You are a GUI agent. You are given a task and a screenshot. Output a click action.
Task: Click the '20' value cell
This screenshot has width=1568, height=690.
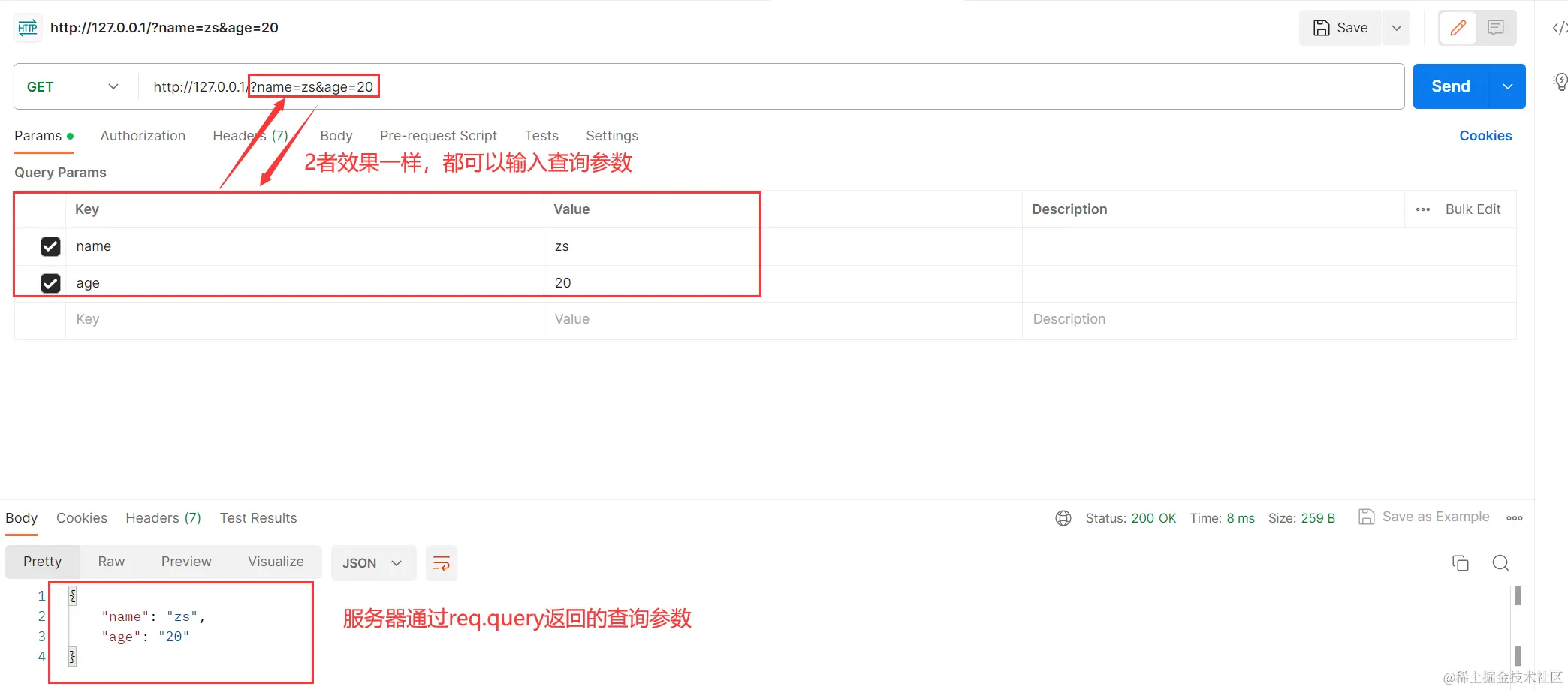[x=782, y=283]
